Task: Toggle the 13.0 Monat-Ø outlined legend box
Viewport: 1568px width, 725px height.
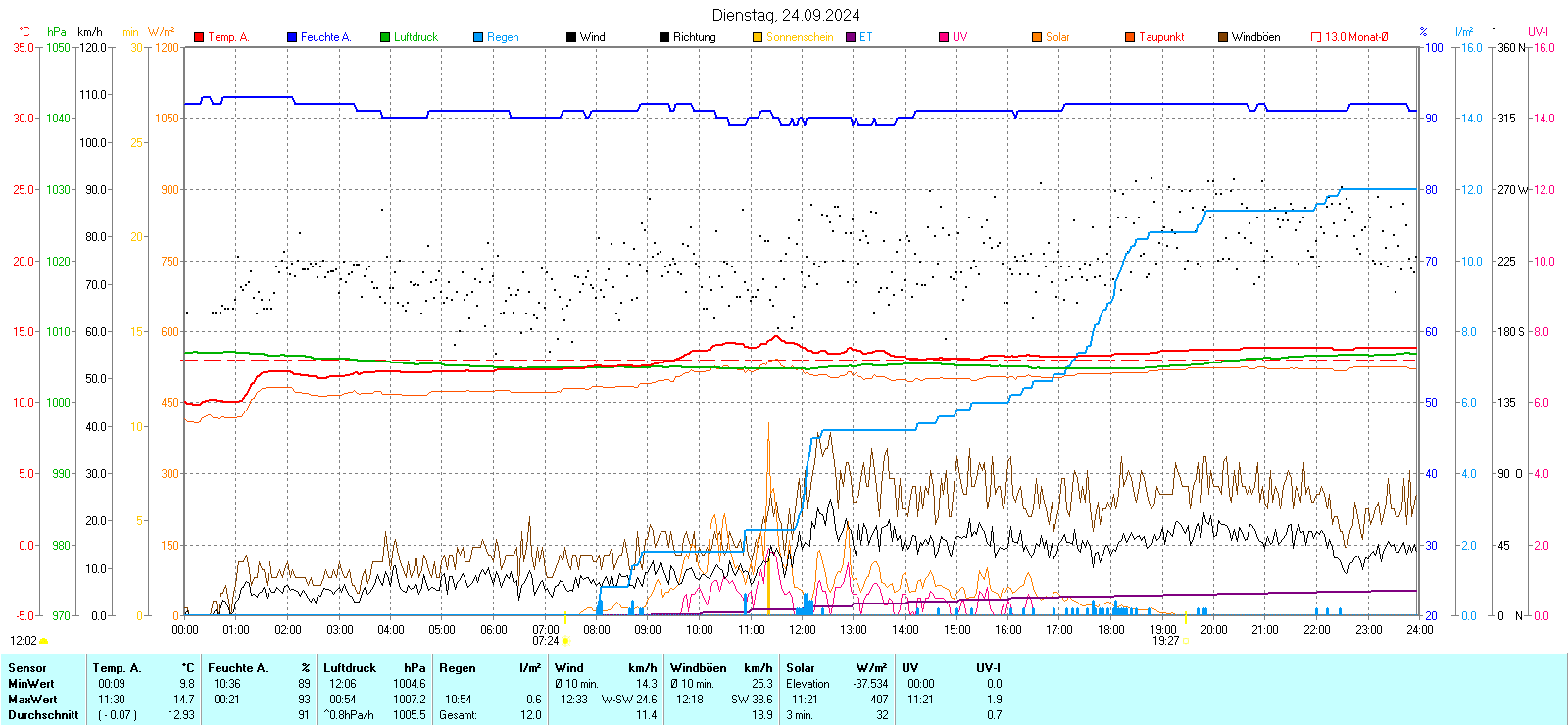Action: [1316, 37]
